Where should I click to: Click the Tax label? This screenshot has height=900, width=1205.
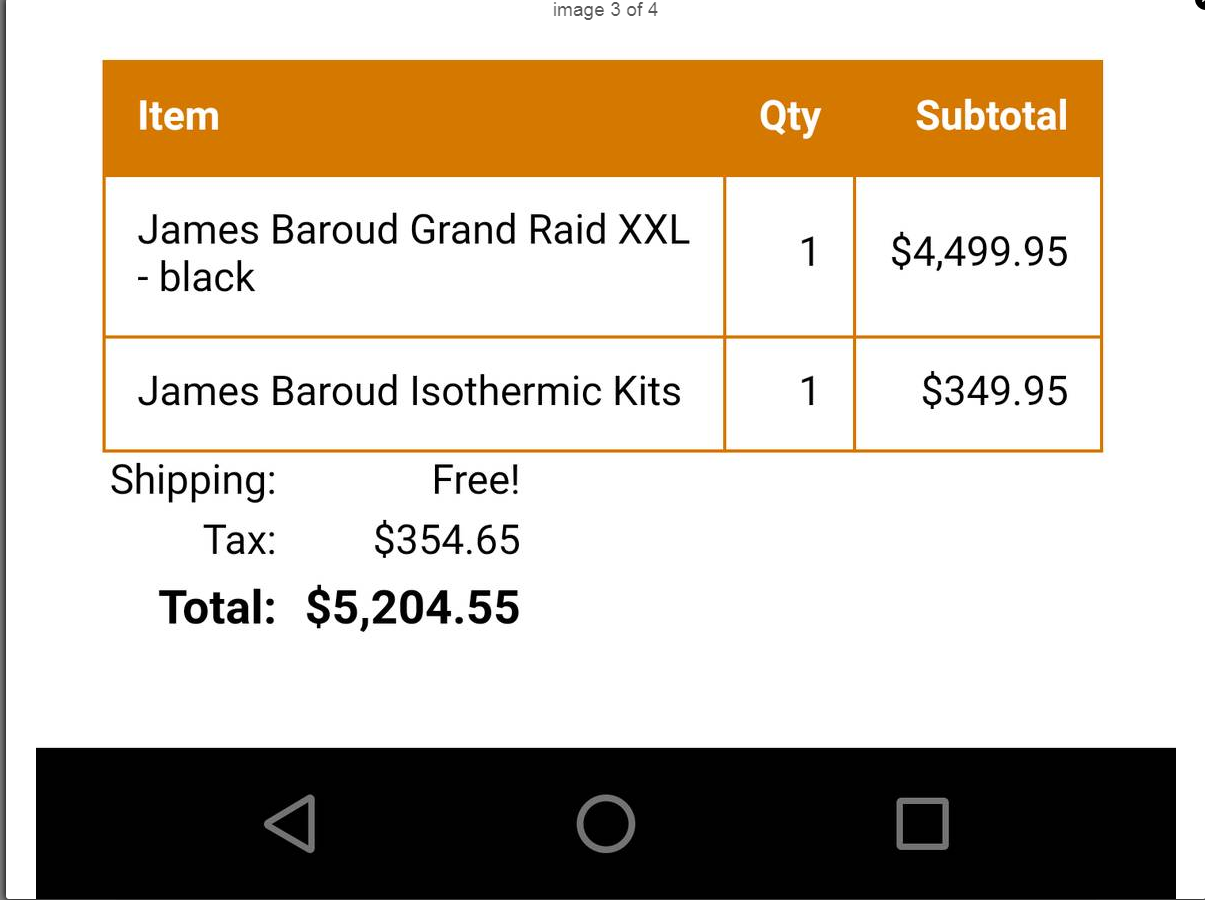pyautogui.click(x=240, y=540)
